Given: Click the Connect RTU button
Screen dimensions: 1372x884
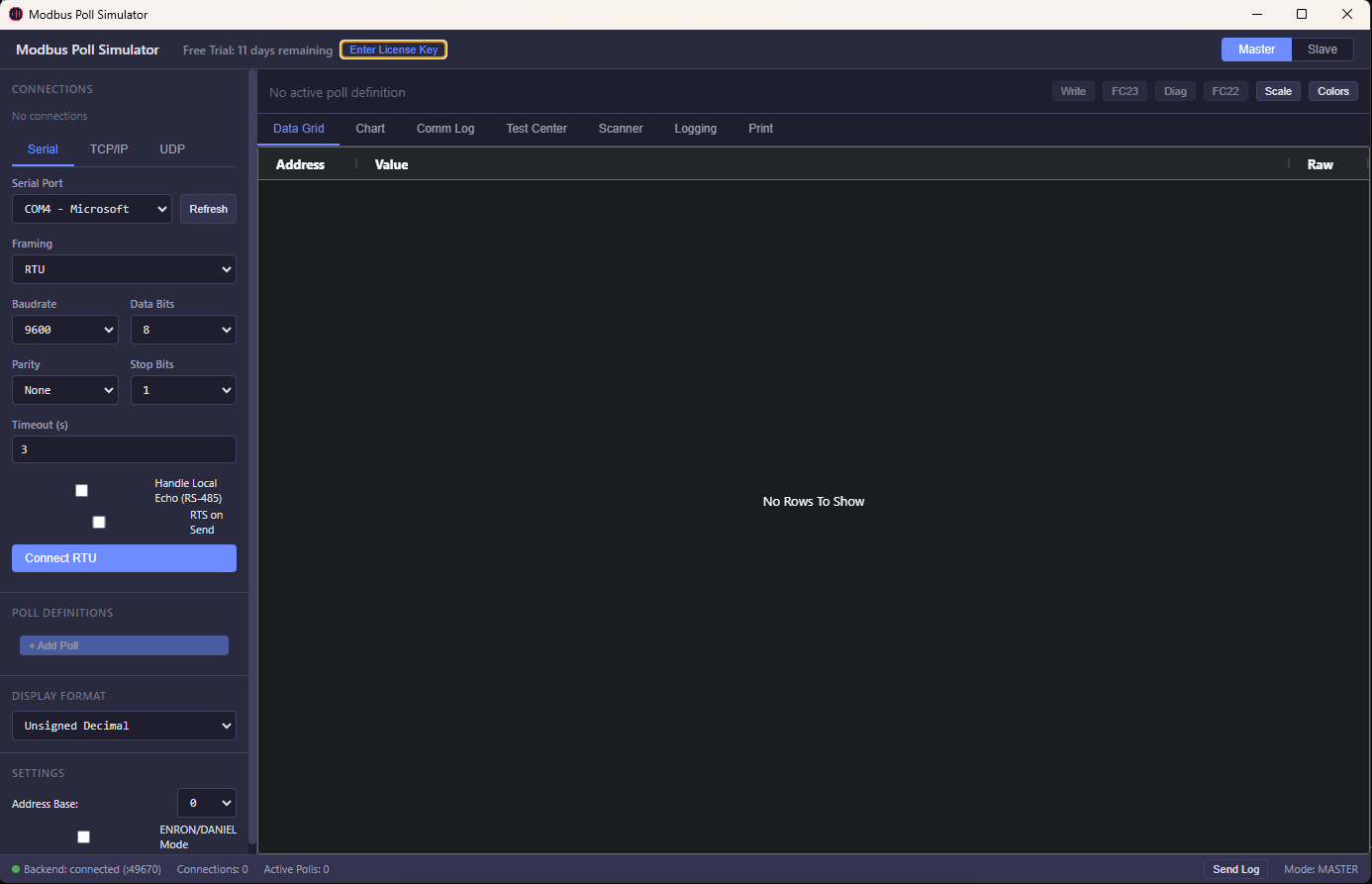Looking at the screenshot, I should 123,557.
